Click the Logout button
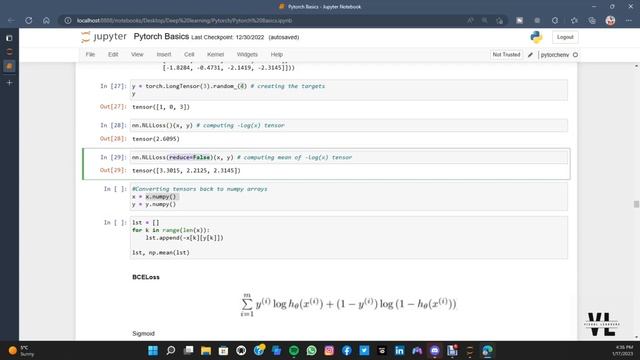The image size is (640, 360). point(565,37)
